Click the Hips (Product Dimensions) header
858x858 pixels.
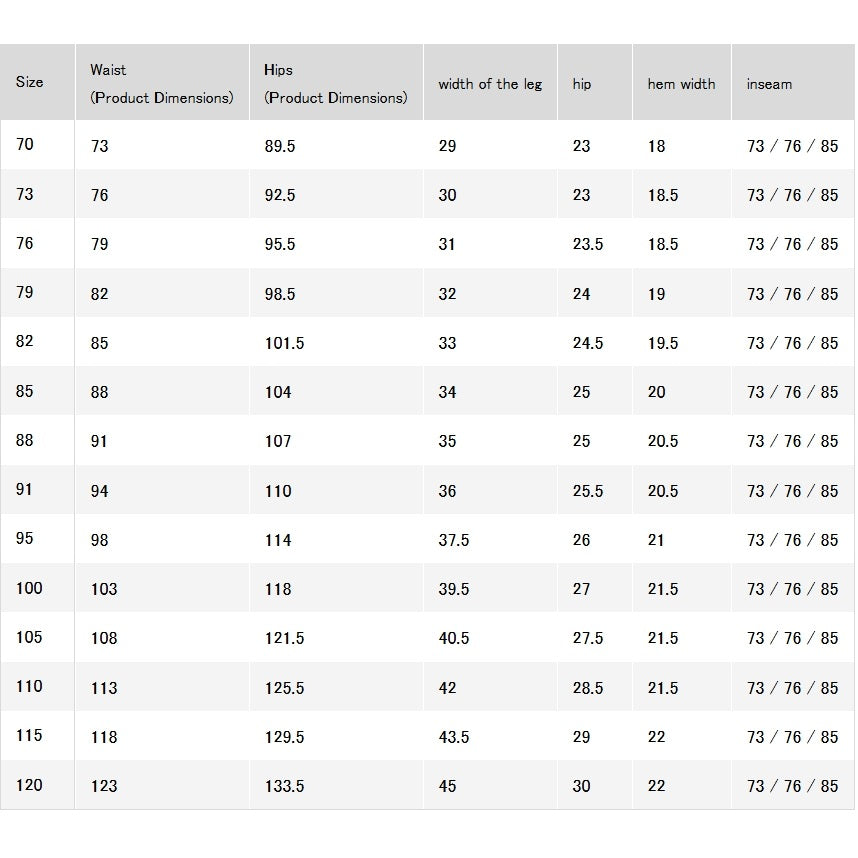tap(335, 84)
